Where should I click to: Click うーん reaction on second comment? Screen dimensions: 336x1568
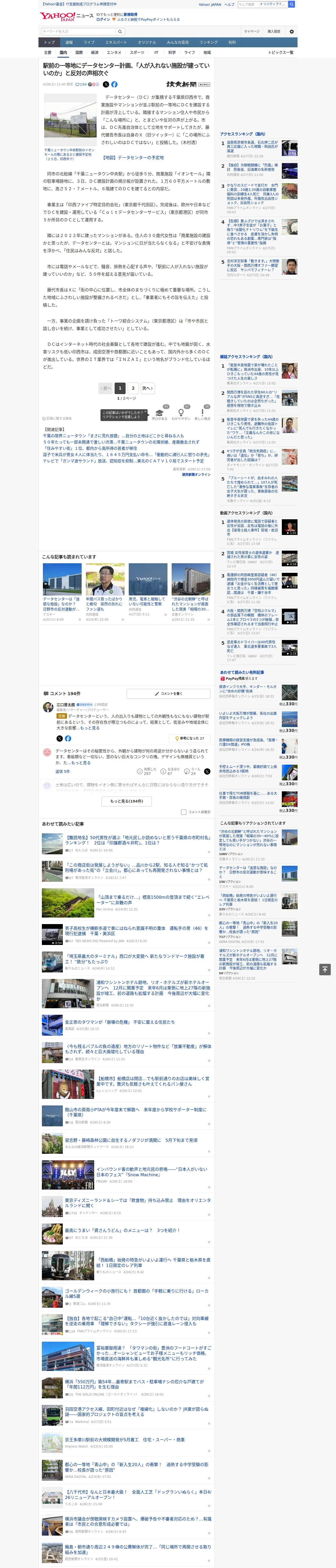tap(193, 771)
